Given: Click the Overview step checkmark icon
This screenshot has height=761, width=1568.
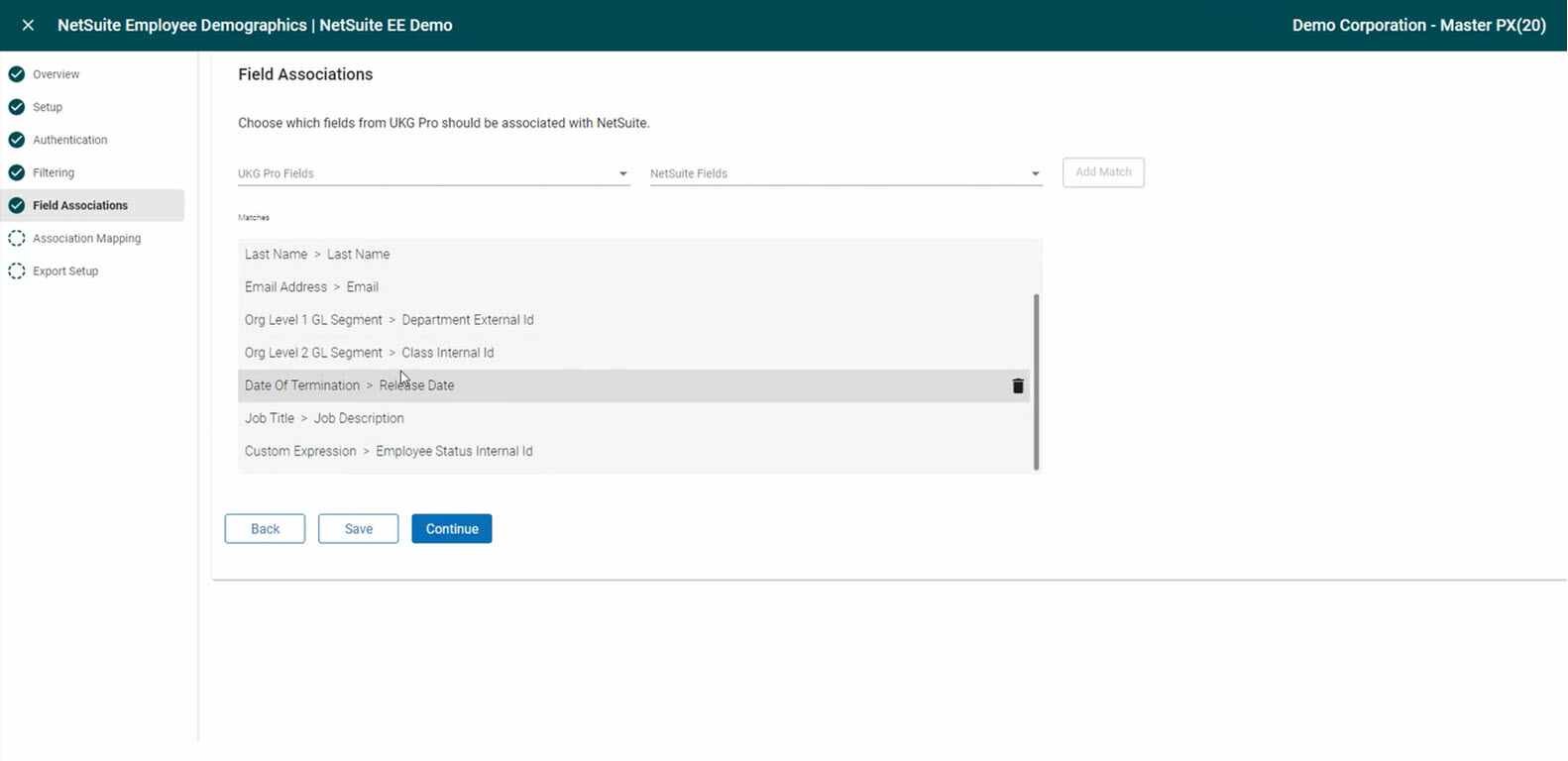Looking at the screenshot, I should pos(16,74).
